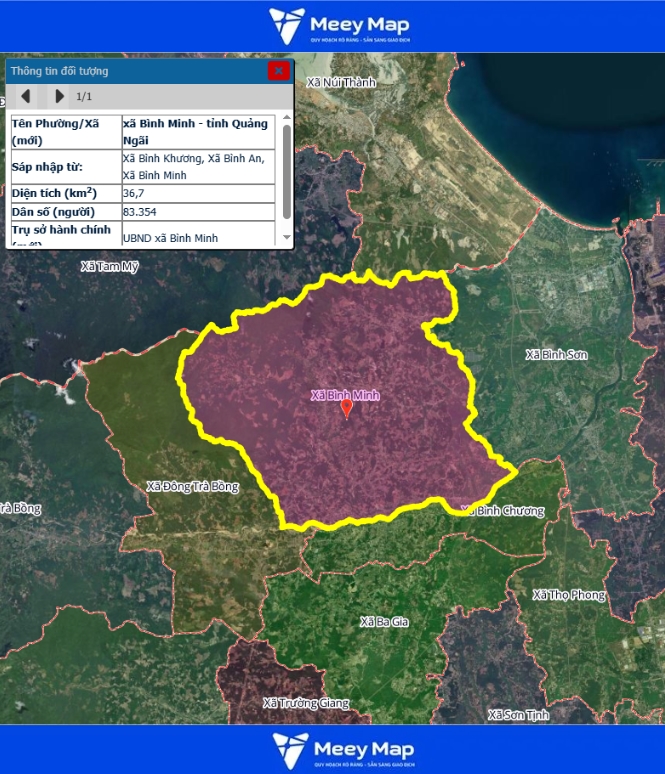Click the Xã Tam Mỹ map label

[x=111, y=267]
